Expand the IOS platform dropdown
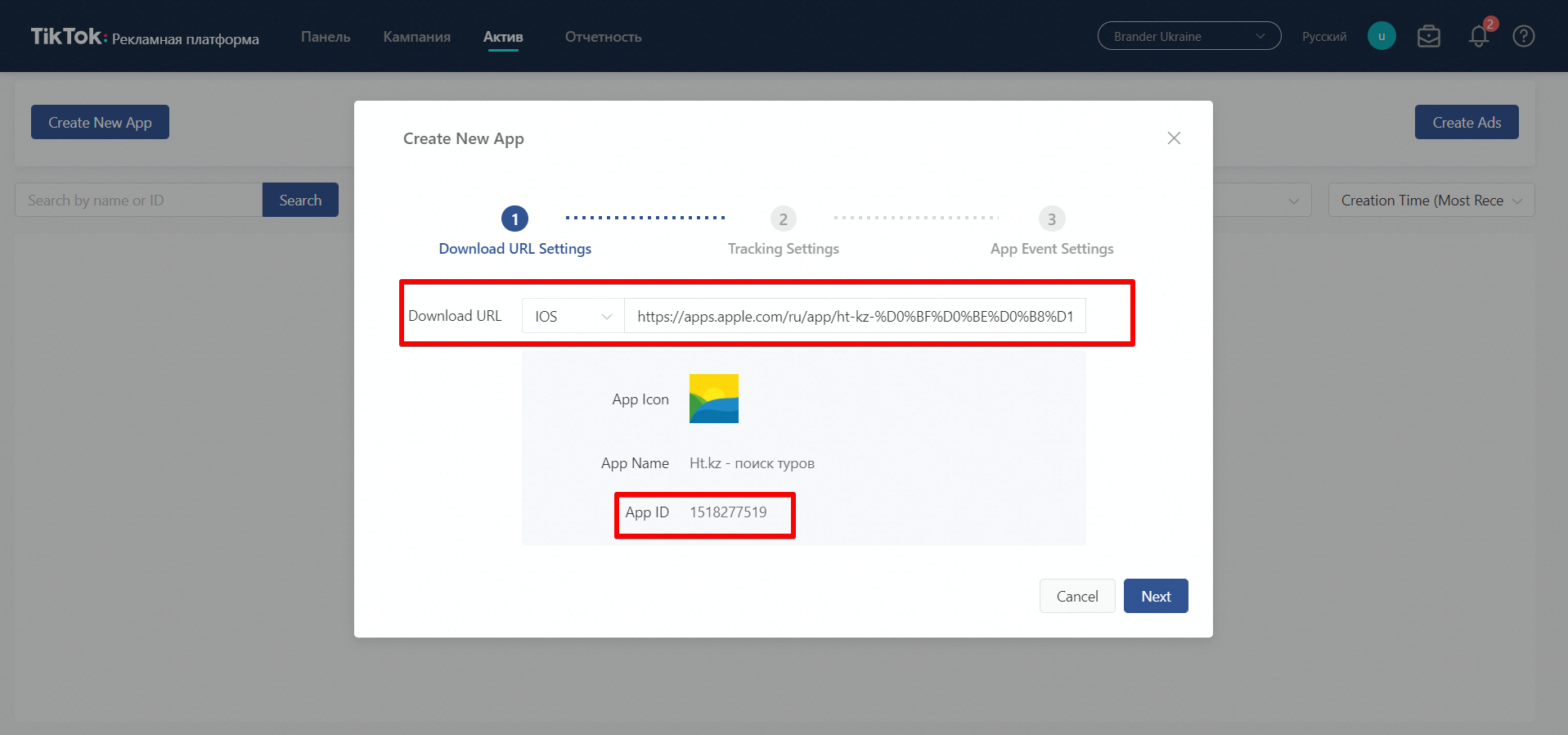The width and height of the screenshot is (1568, 735). [573, 317]
